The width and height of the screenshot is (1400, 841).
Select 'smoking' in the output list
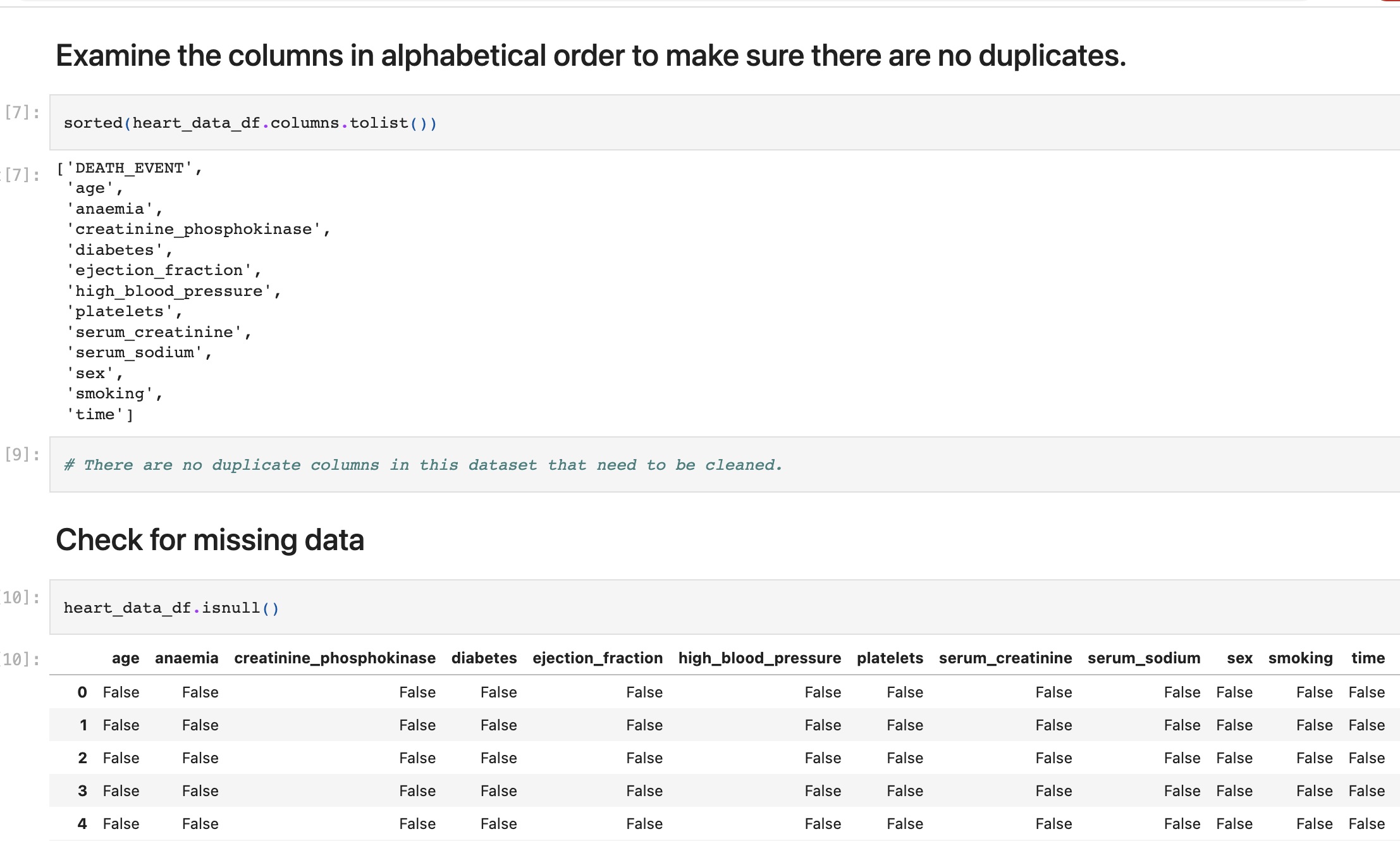(x=110, y=394)
